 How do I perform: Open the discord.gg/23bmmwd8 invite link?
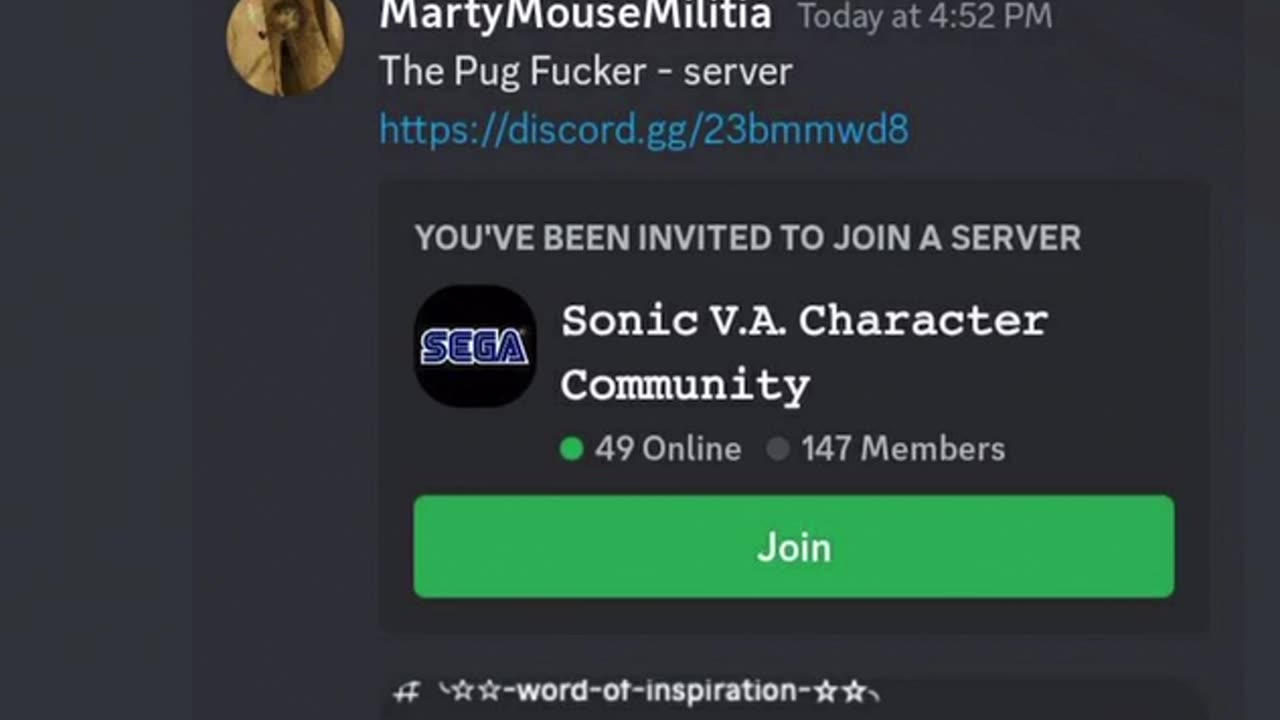click(644, 130)
